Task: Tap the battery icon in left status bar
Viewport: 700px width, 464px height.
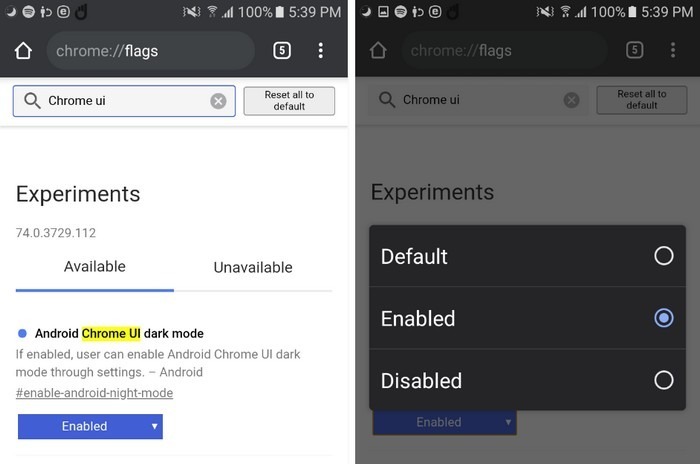Action: click(280, 12)
